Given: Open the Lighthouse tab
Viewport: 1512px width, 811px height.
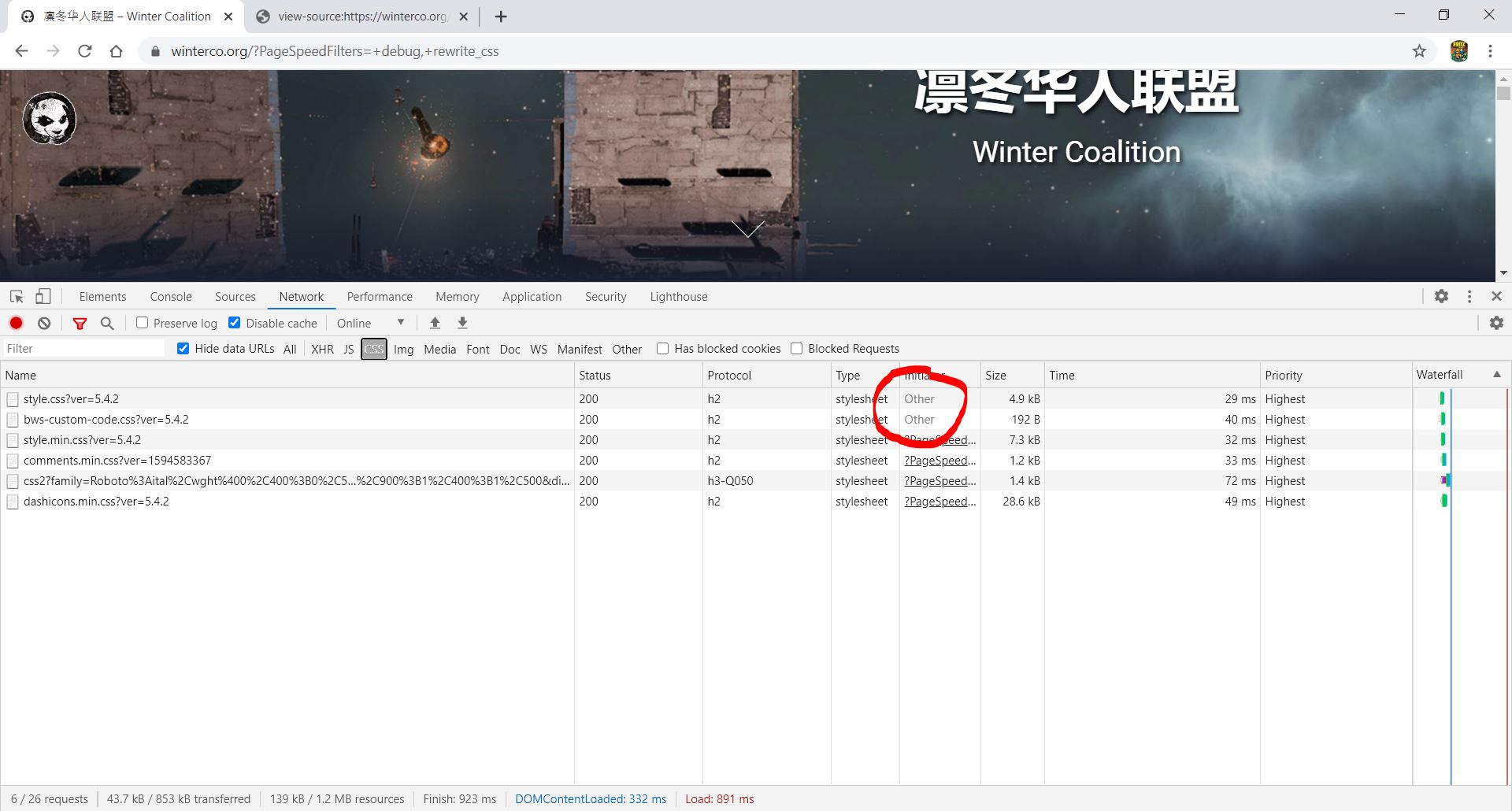Looking at the screenshot, I should [x=679, y=297].
